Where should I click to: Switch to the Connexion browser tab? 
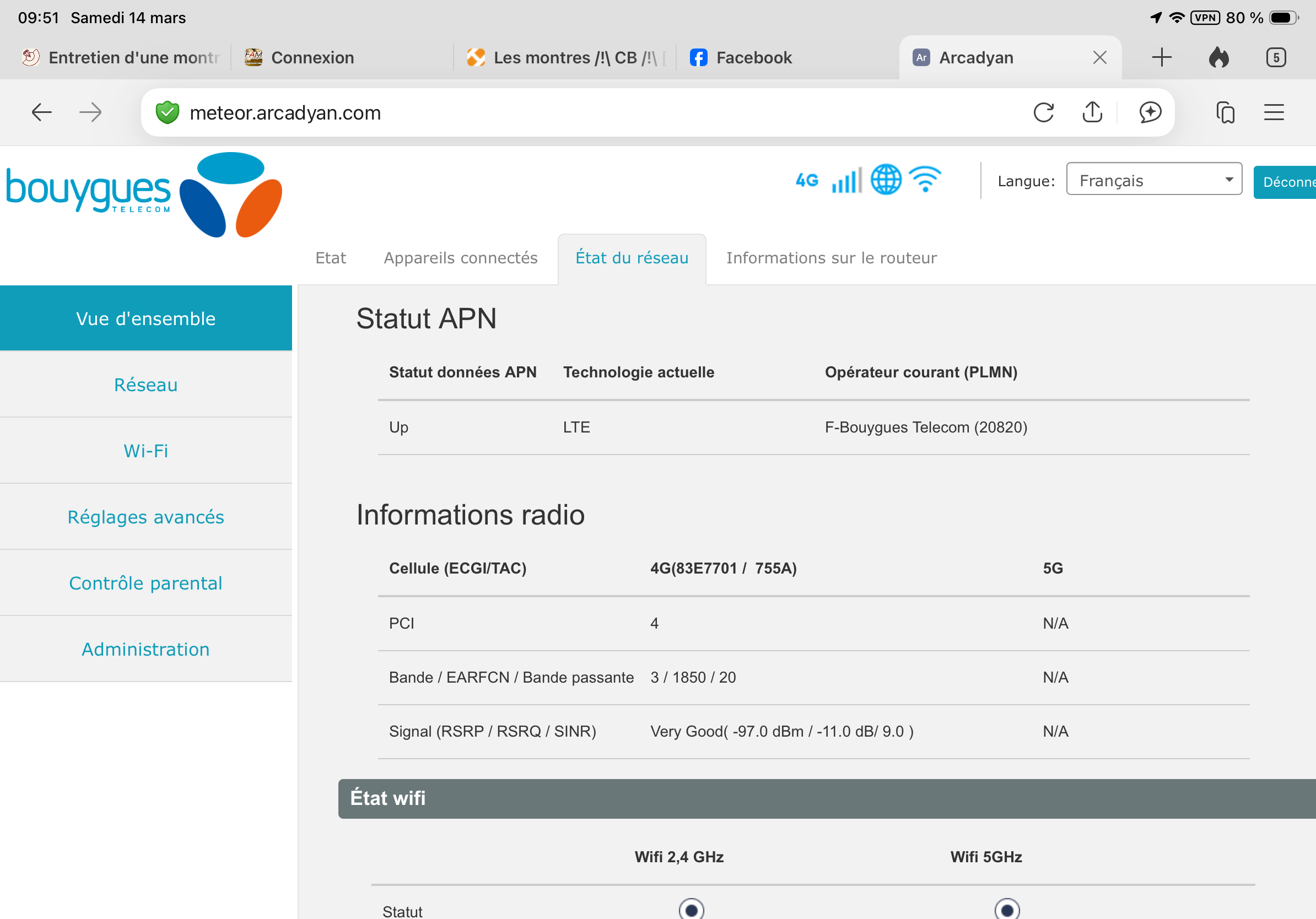click(341, 57)
